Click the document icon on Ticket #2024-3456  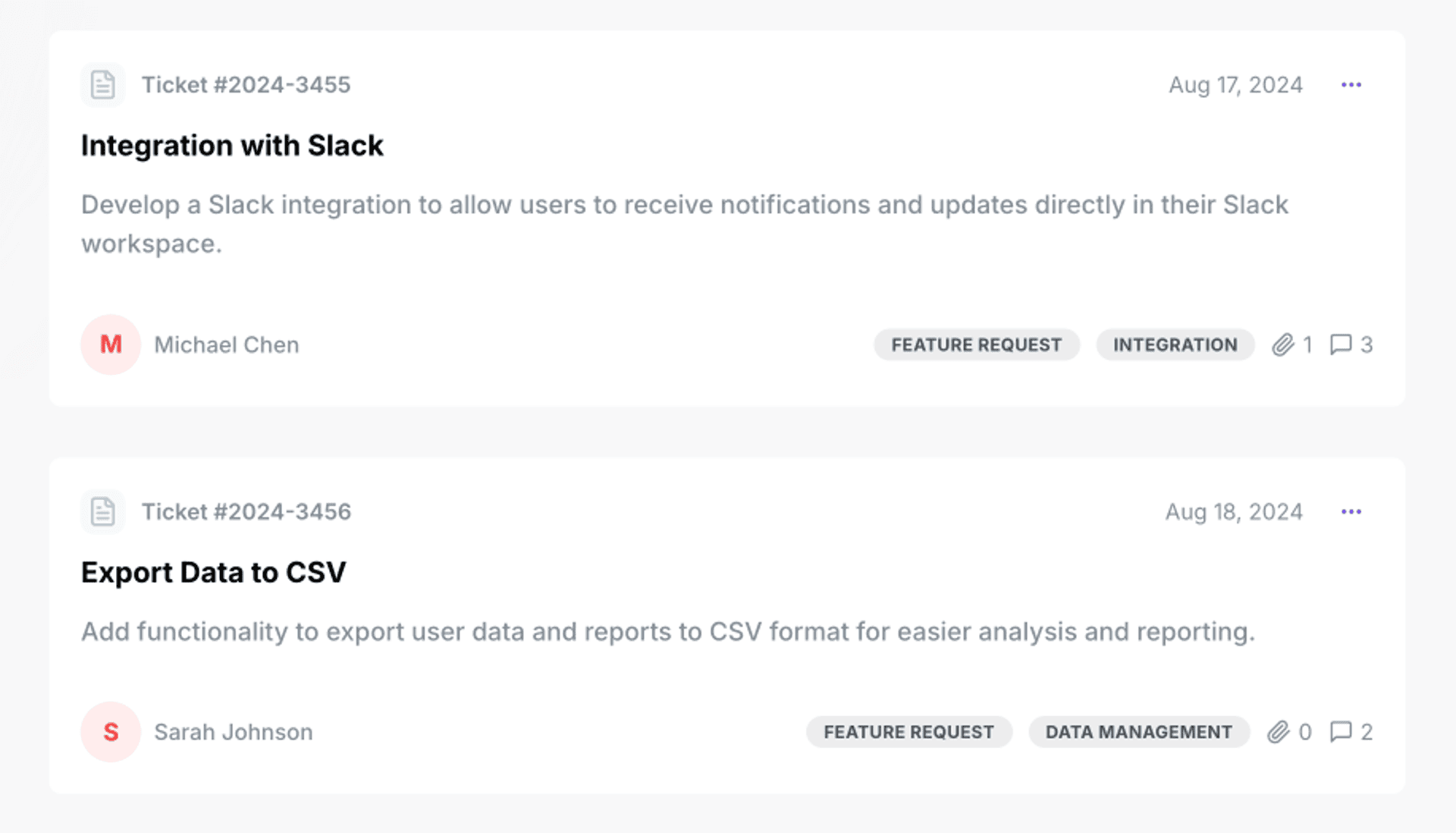(x=103, y=511)
